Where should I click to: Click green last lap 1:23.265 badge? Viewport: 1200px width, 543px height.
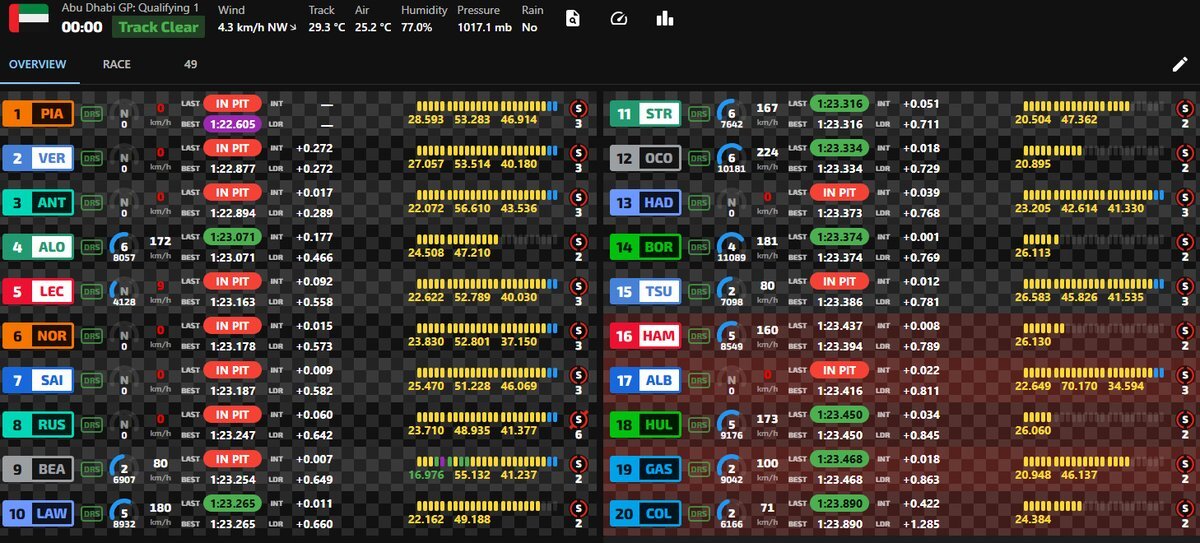tap(233, 505)
